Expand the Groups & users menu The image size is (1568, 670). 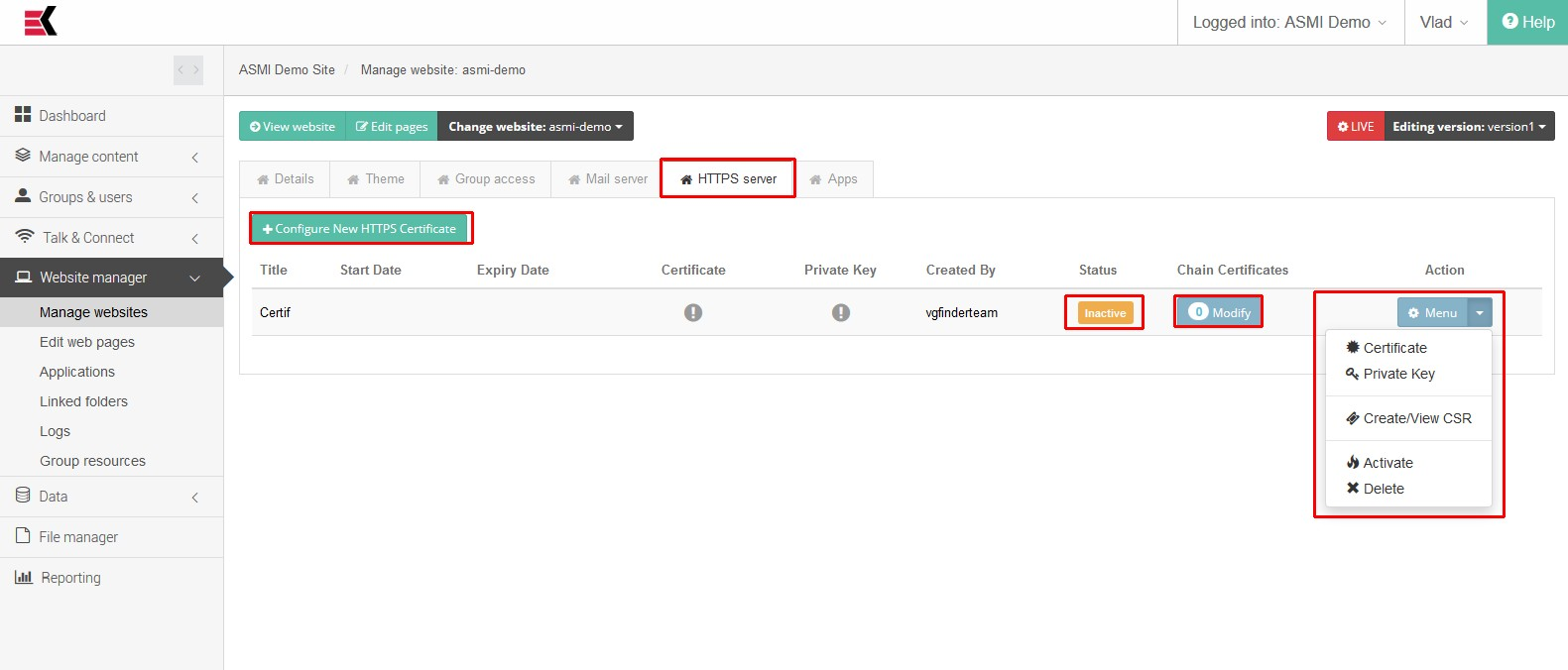[x=111, y=197]
